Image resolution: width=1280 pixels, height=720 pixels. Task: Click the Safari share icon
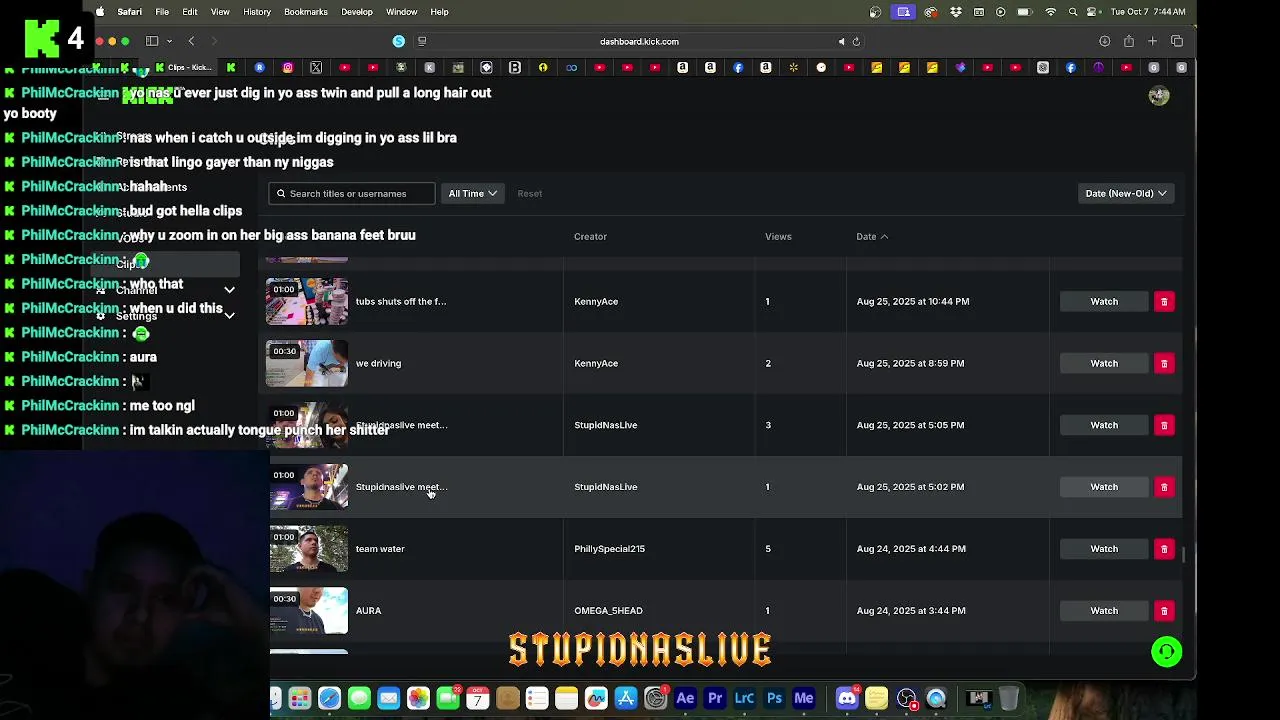pos(1128,41)
